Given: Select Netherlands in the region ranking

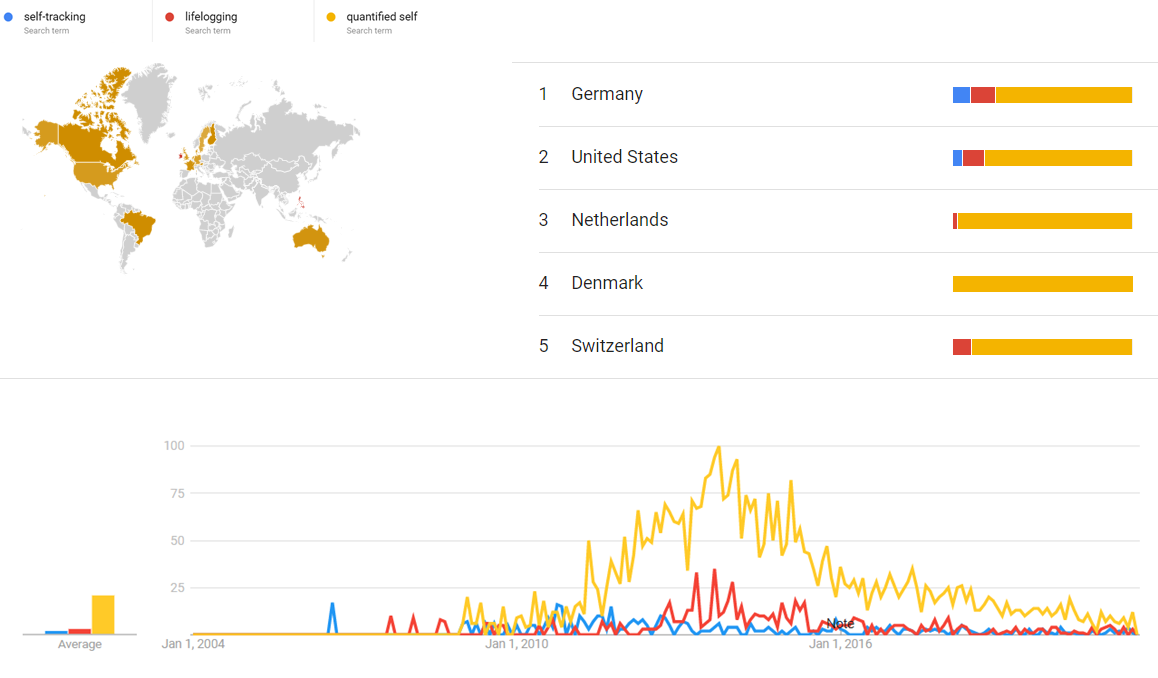Looking at the screenshot, I should (619, 220).
